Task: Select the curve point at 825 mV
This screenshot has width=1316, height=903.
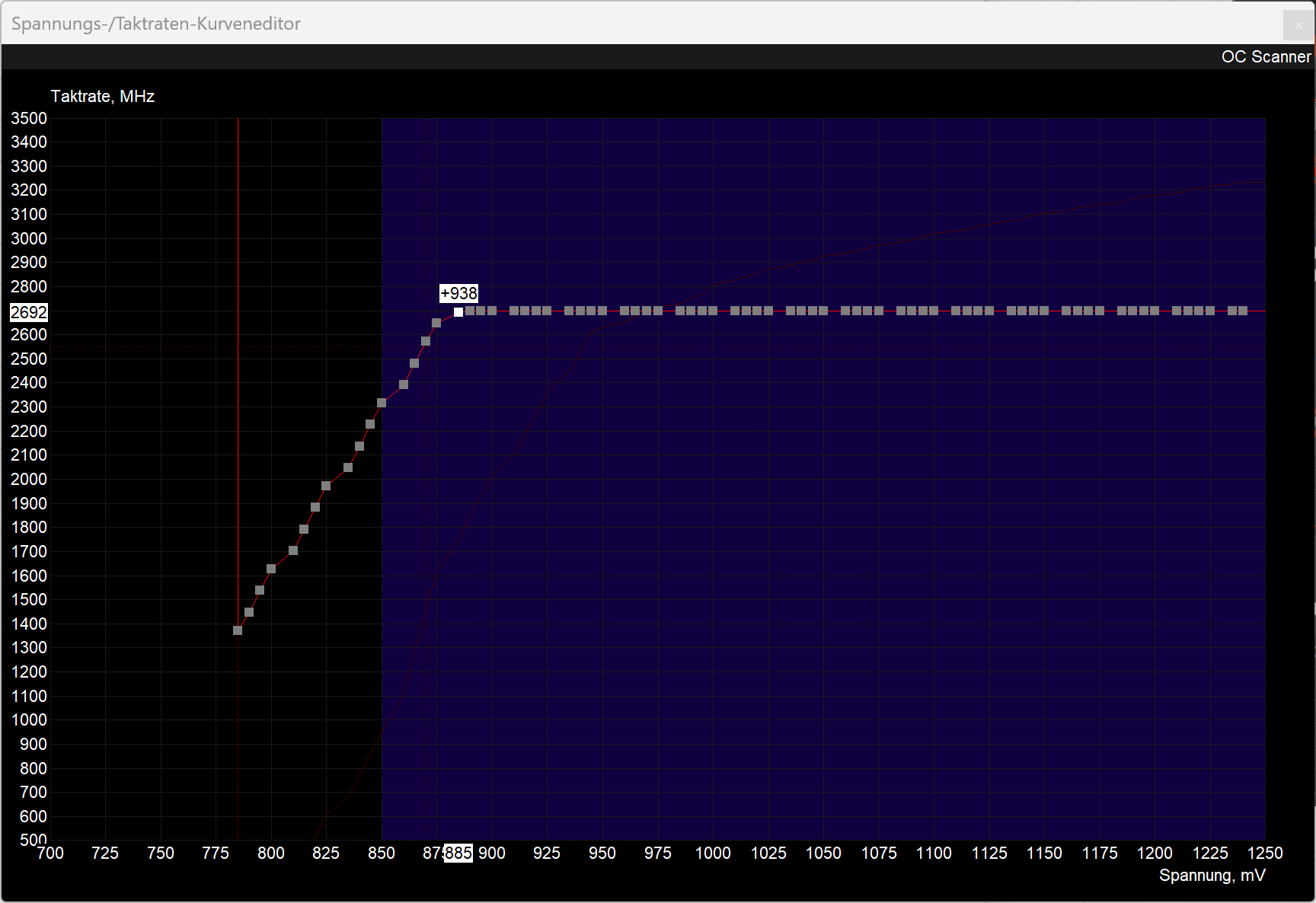Action: pyautogui.click(x=326, y=486)
